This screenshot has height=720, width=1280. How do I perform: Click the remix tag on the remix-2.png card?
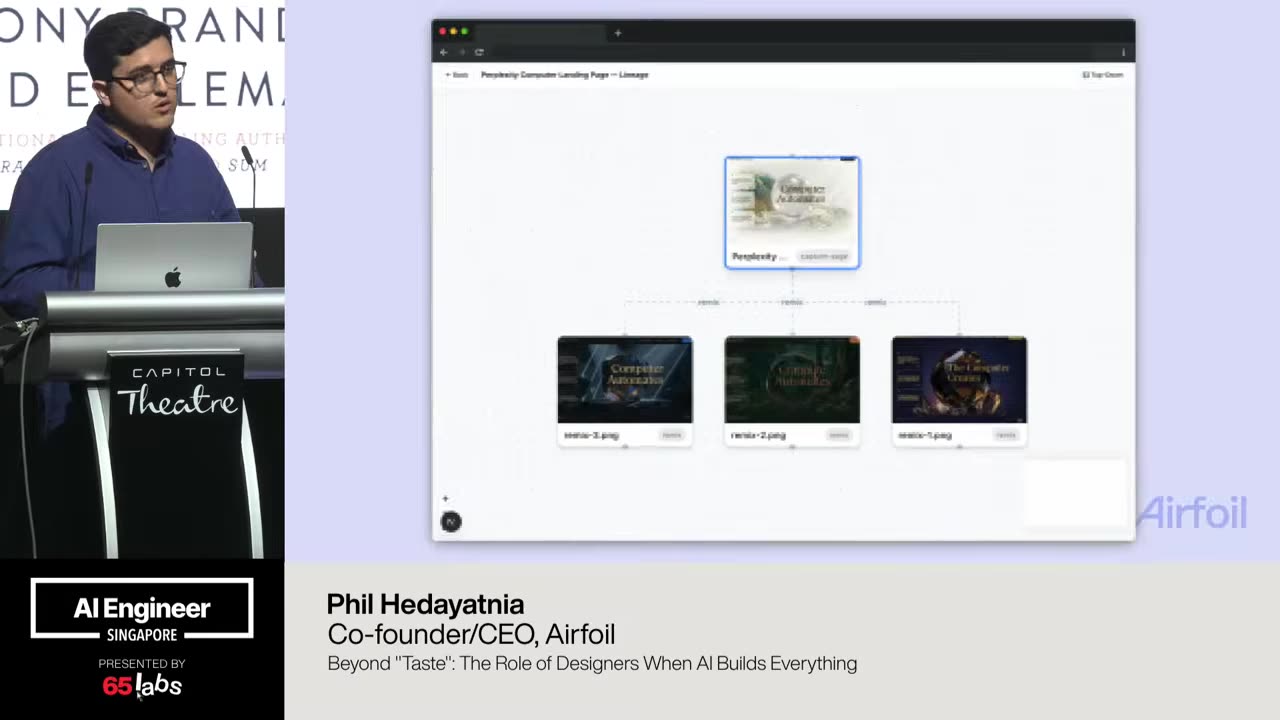(x=839, y=435)
